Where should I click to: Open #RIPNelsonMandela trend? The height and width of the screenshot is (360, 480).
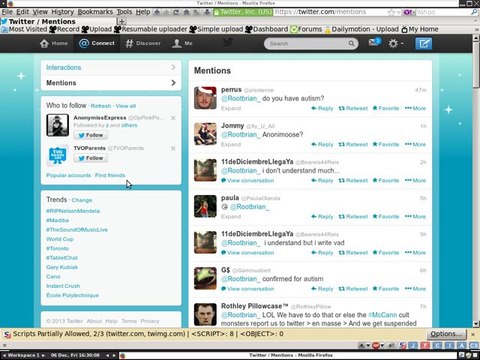tap(73, 211)
